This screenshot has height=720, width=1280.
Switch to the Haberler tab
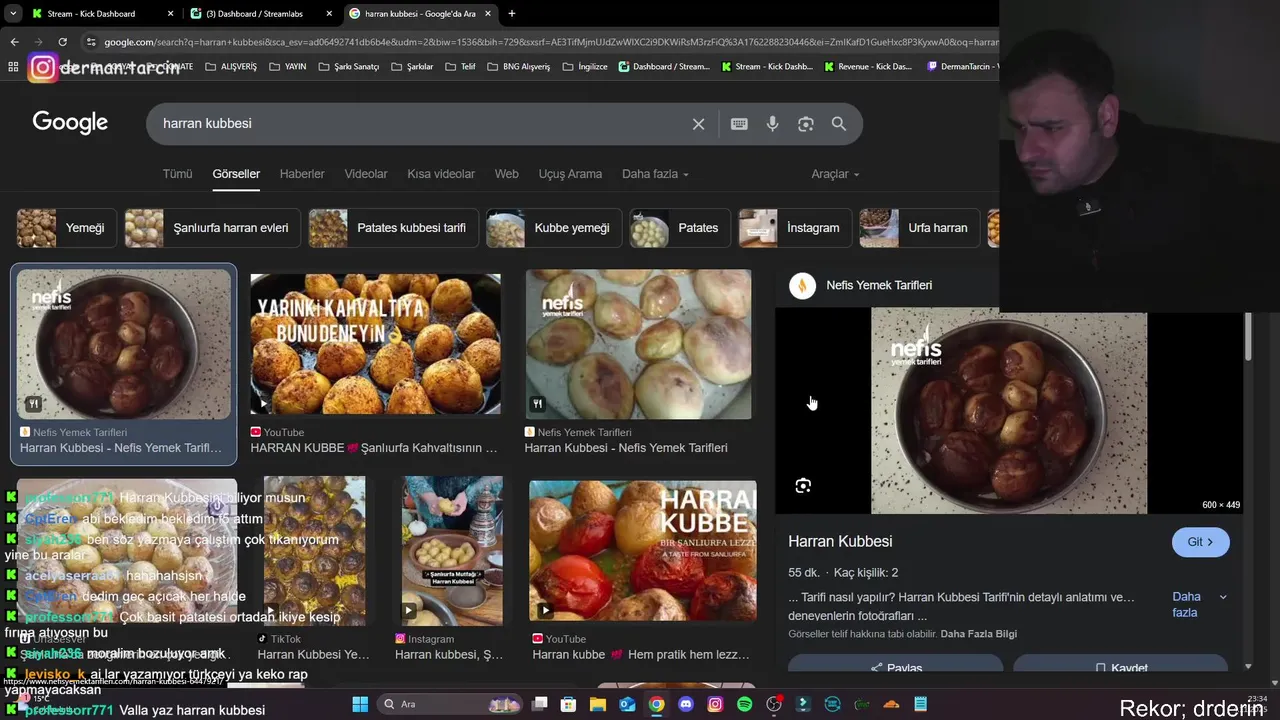(x=302, y=174)
